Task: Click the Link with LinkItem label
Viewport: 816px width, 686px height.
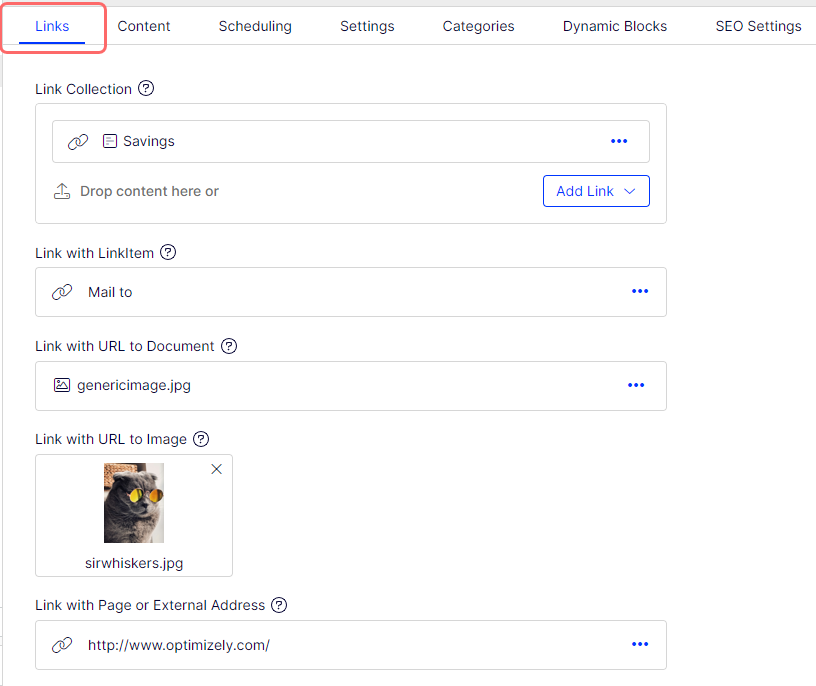Action: tap(94, 253)
